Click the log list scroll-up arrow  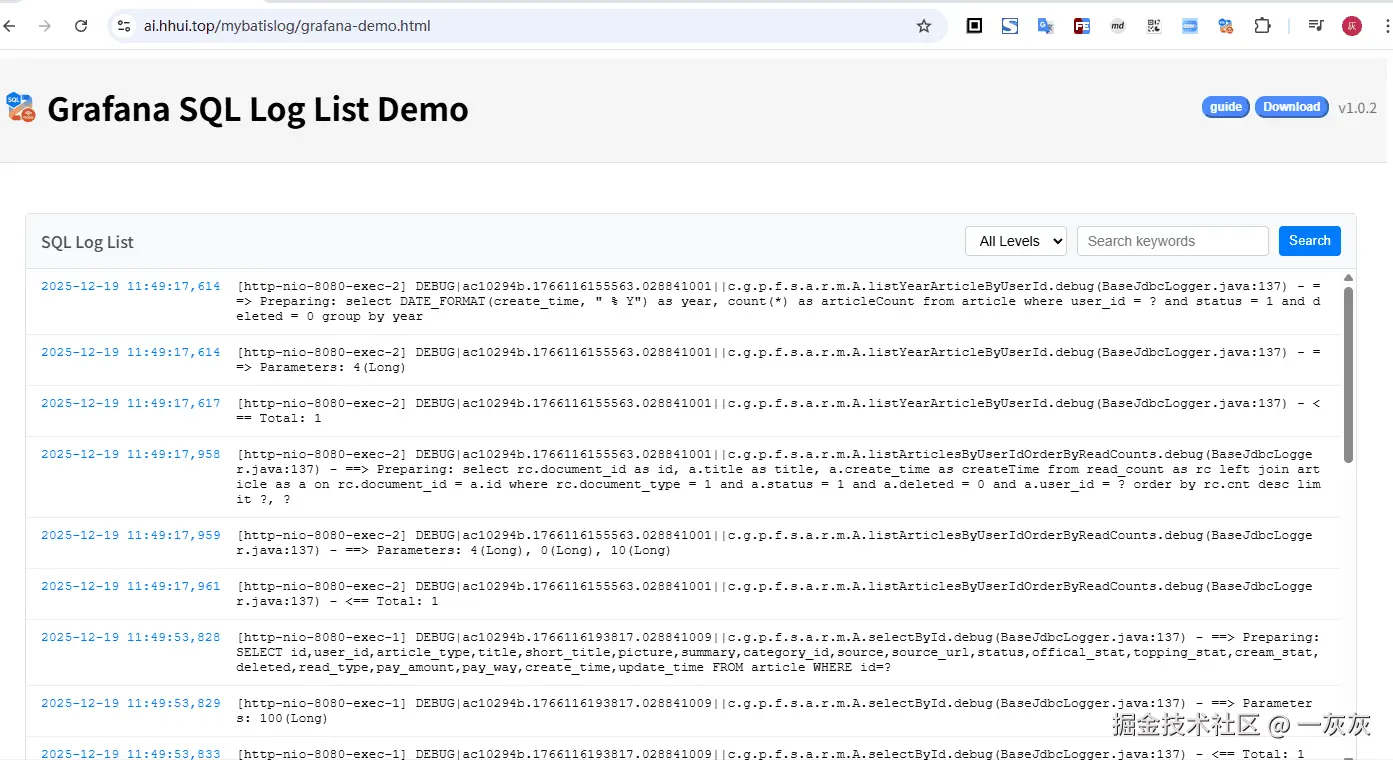1348,278
